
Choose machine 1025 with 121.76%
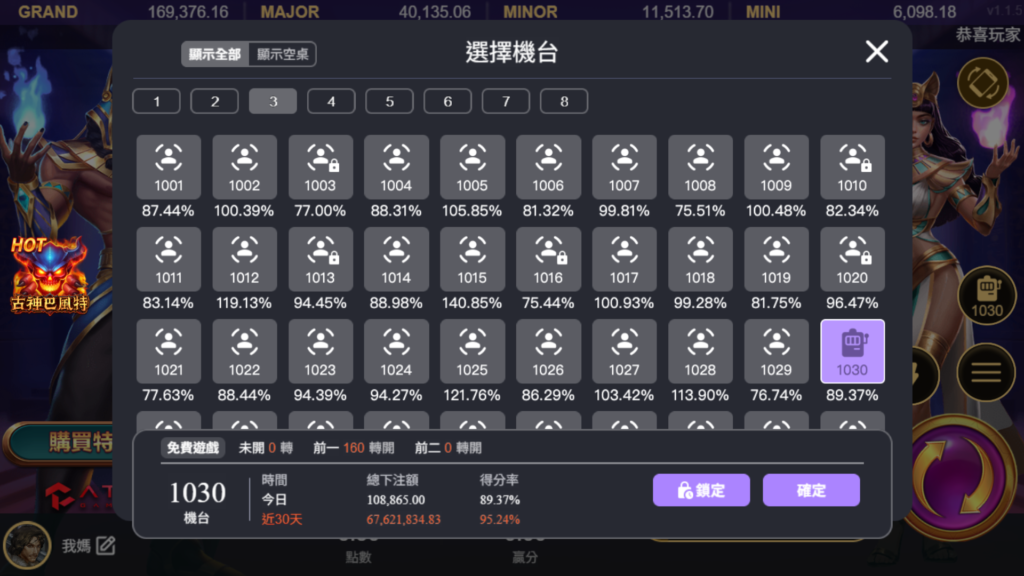(x=472, y=351)
